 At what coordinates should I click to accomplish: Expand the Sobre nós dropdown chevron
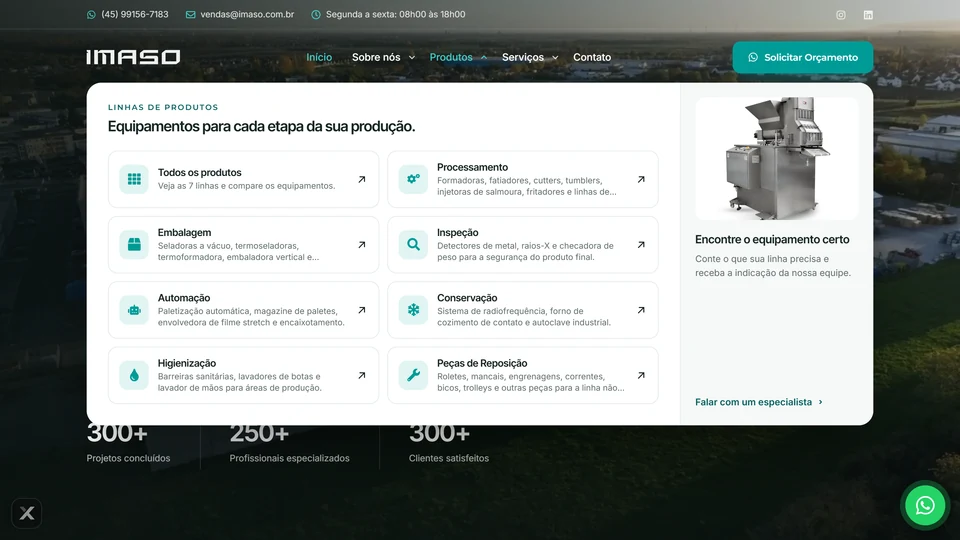coord(411,58)
